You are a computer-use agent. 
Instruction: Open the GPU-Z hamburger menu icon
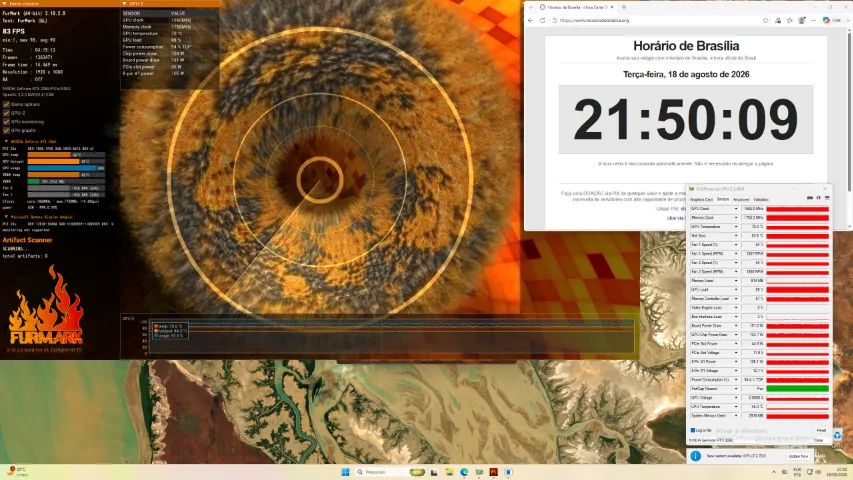(827, 198)
